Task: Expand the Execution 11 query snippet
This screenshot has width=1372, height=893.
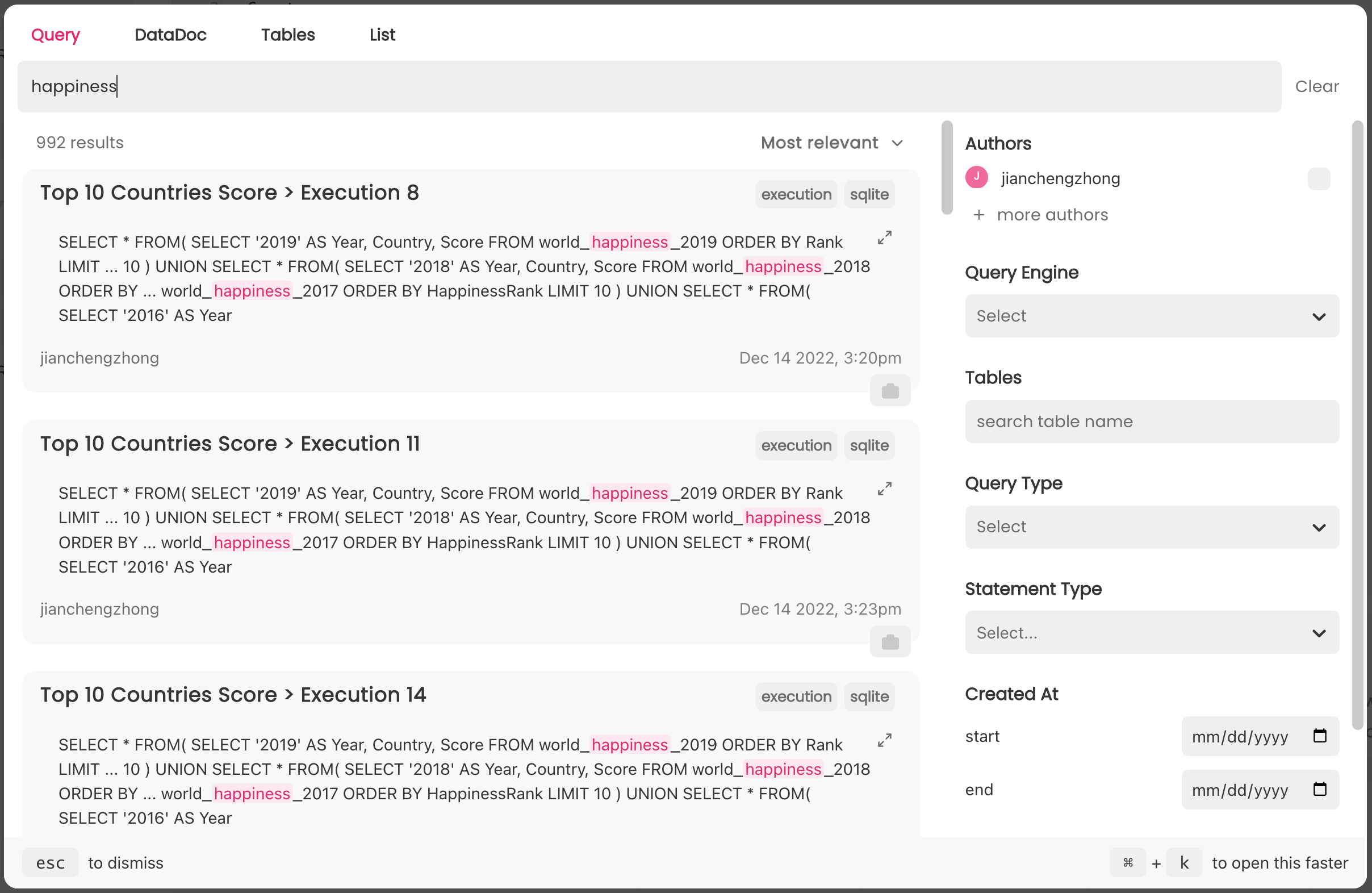Action: point(884,489)
